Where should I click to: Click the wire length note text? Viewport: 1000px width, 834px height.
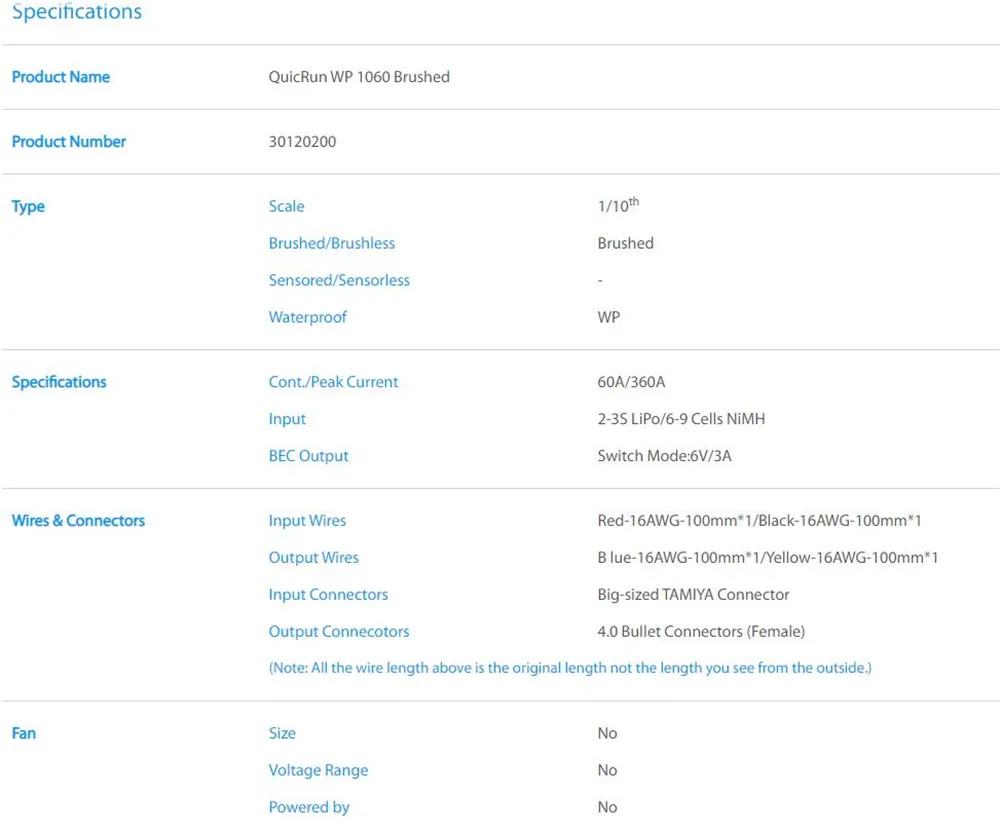pos(570,668)
